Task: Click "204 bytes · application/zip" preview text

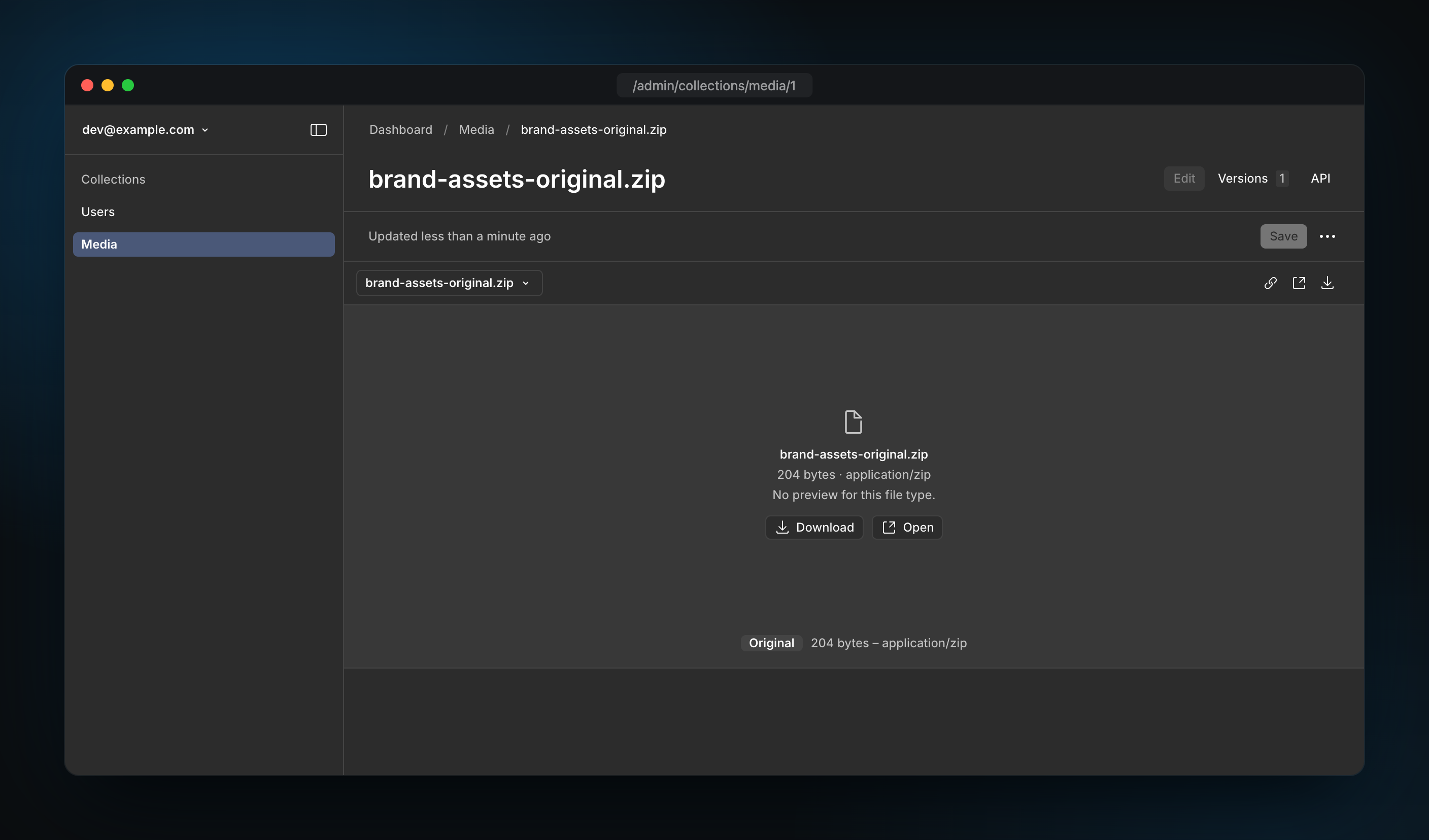Action: pos(854,474)
